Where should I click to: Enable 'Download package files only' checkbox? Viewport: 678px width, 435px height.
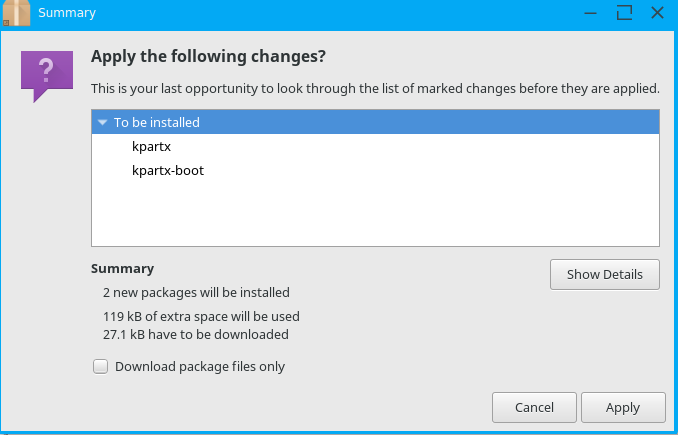pos(100,367)
